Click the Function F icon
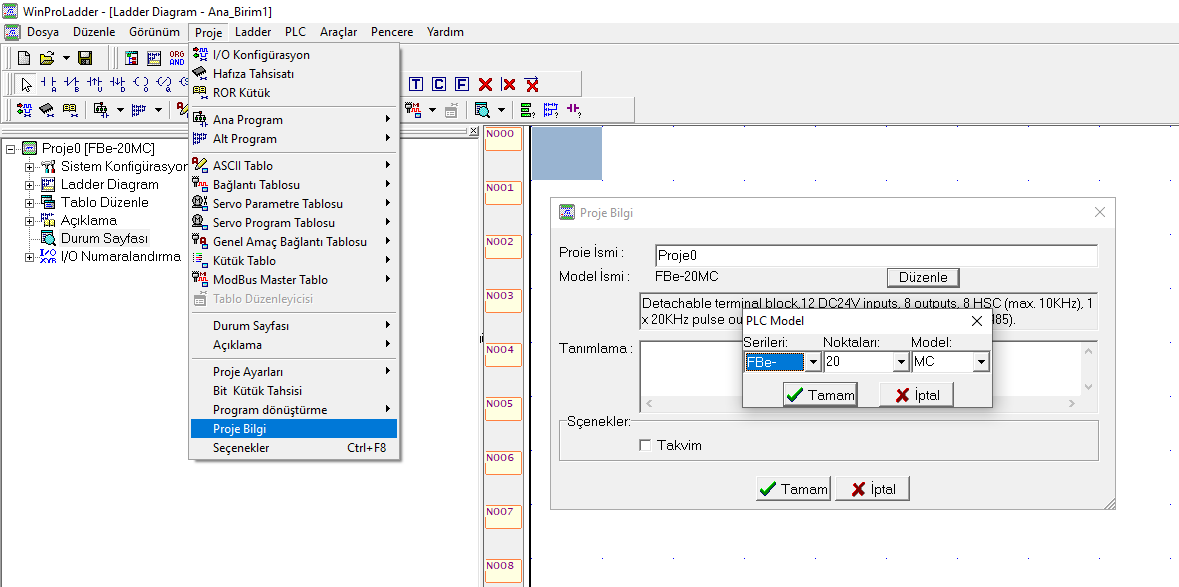Viewport: 1179px width, 587px height. click(x=462, y=84)
